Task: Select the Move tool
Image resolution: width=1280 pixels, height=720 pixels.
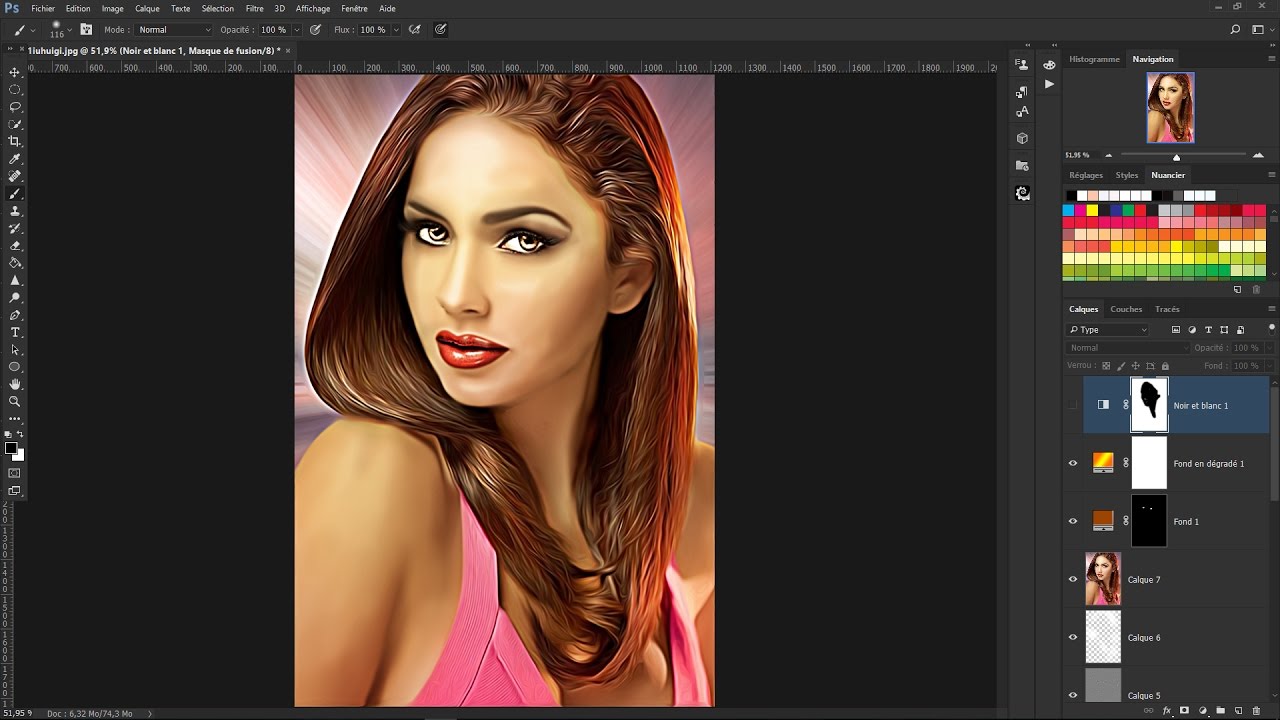Action: click(15, 72)
